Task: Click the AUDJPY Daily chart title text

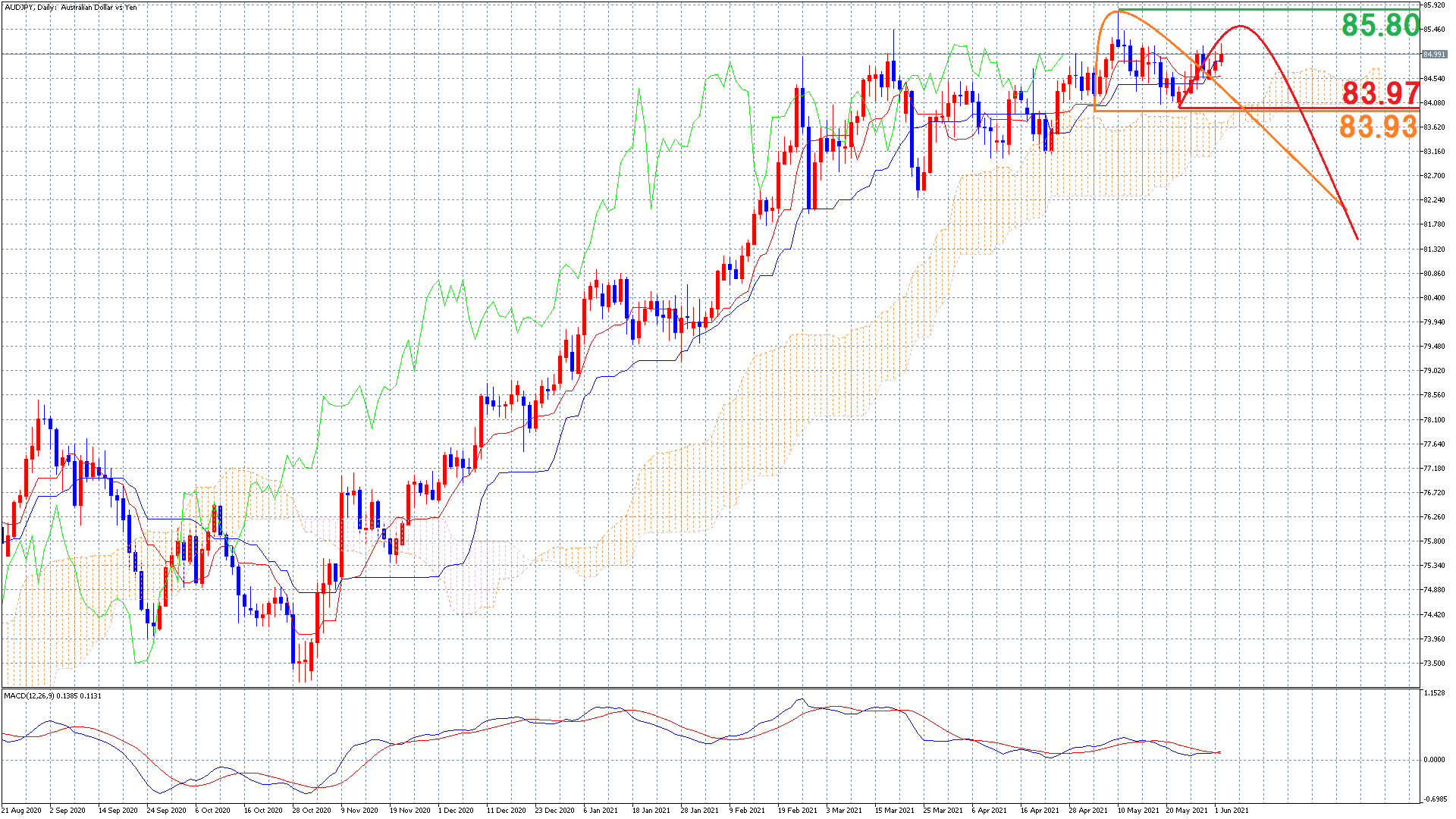Action: (71, 8)
